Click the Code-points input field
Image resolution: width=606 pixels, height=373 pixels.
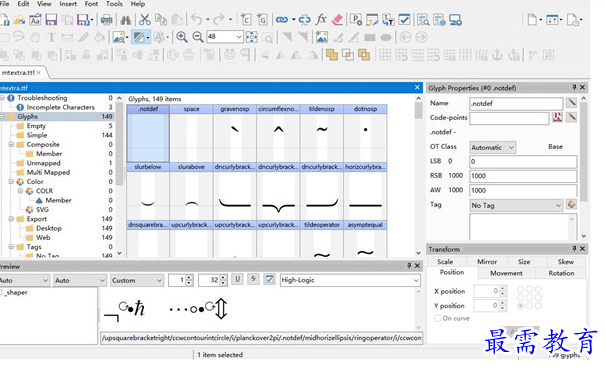pyautogui.click(x=509, y=118)
